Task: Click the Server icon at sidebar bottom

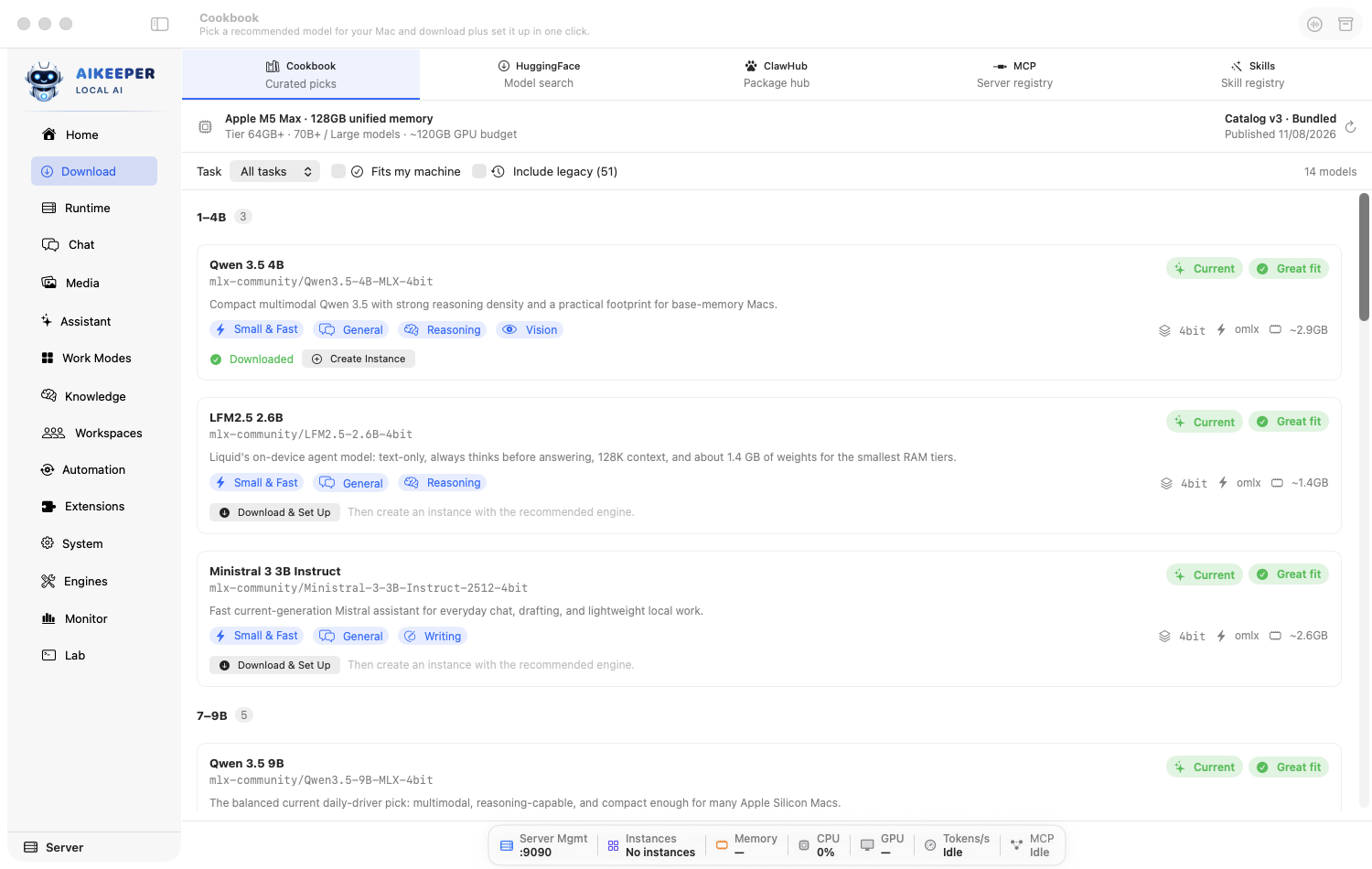Action: [31, 847]
